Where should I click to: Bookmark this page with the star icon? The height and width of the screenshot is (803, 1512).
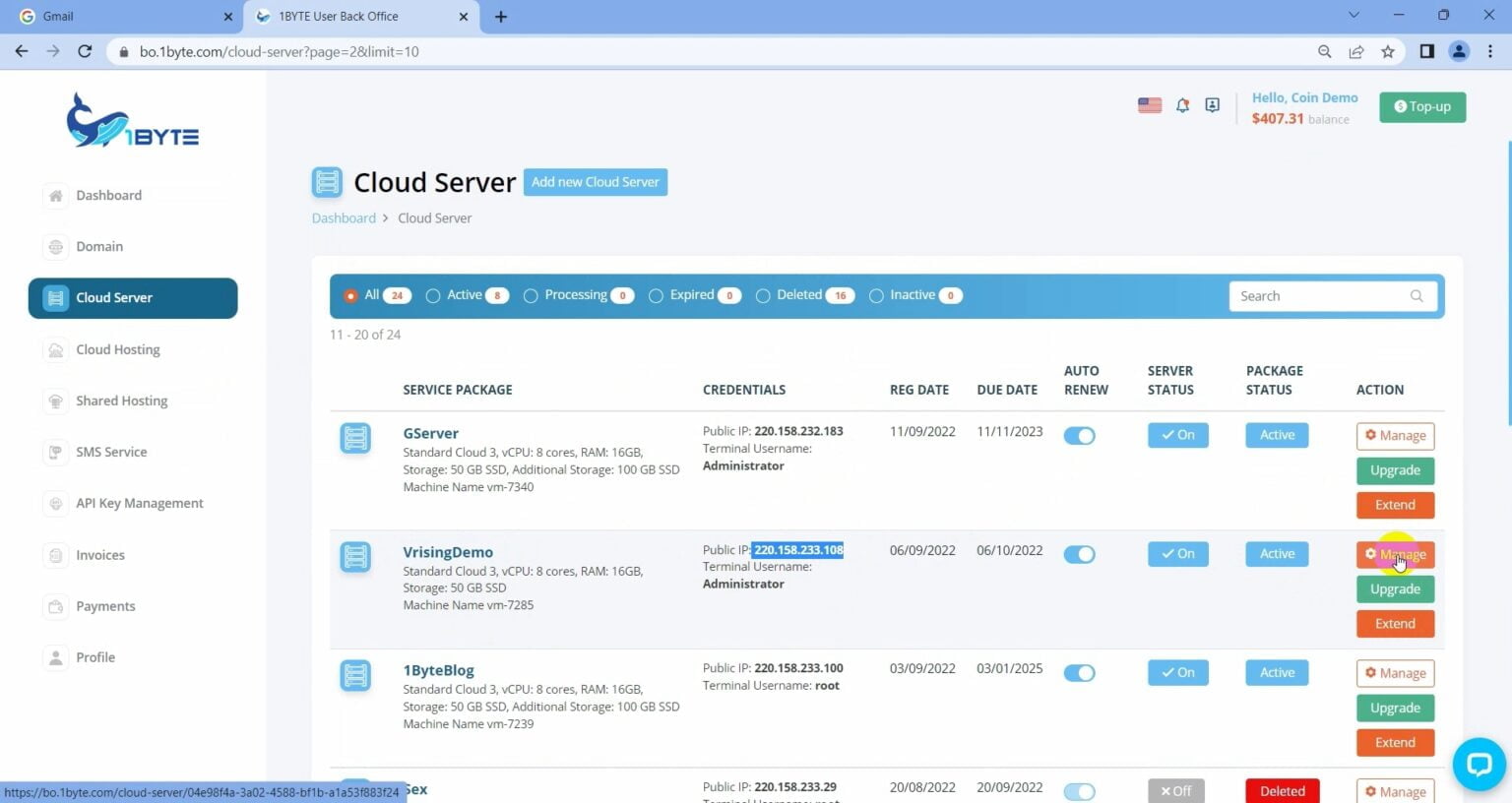coord(1388,51)
